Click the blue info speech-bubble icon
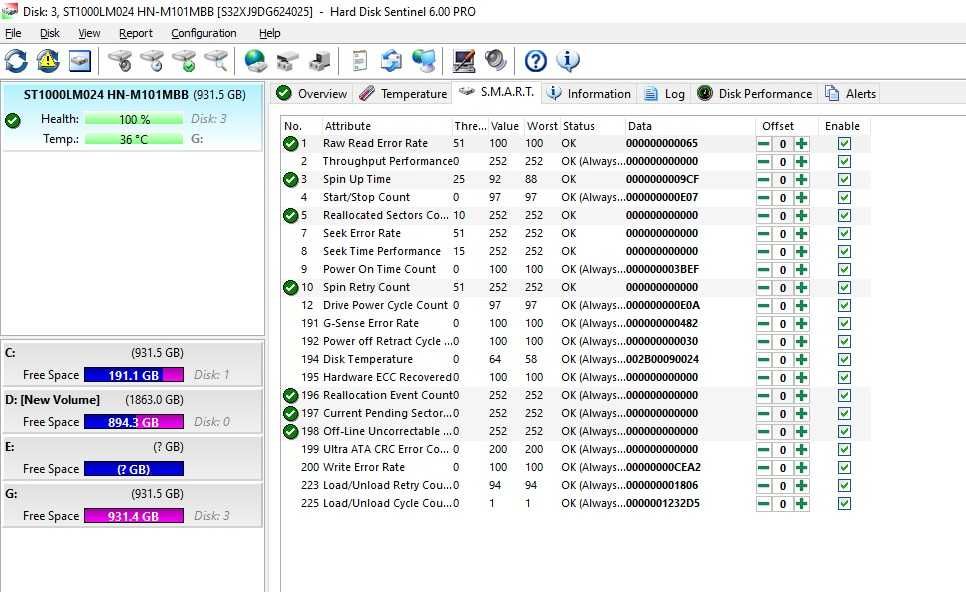Image resolution: width=966 pixels, height=592 pixels. pyautogui.click(x=567, y=60)
